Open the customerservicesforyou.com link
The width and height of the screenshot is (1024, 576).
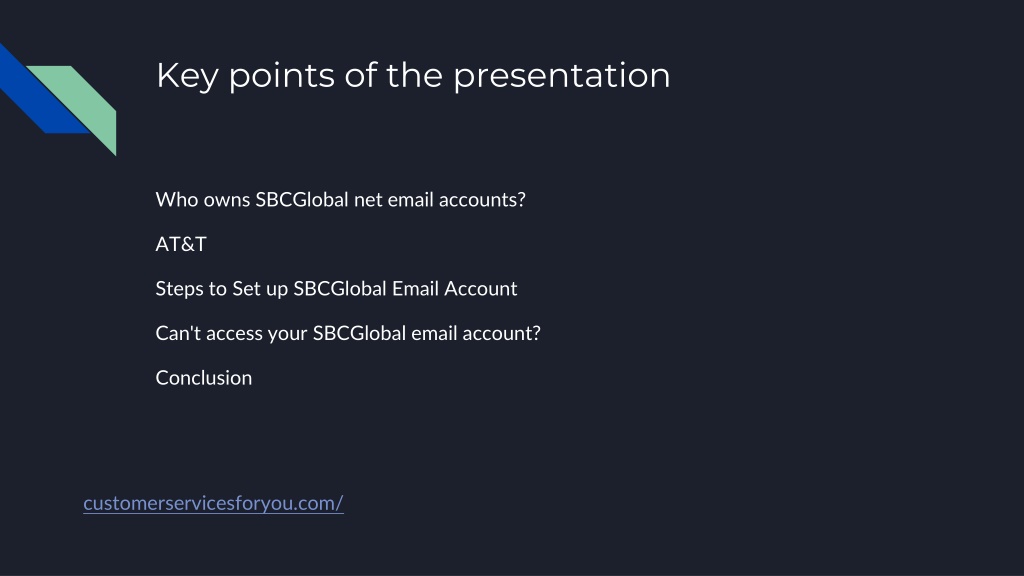[213, 503]
